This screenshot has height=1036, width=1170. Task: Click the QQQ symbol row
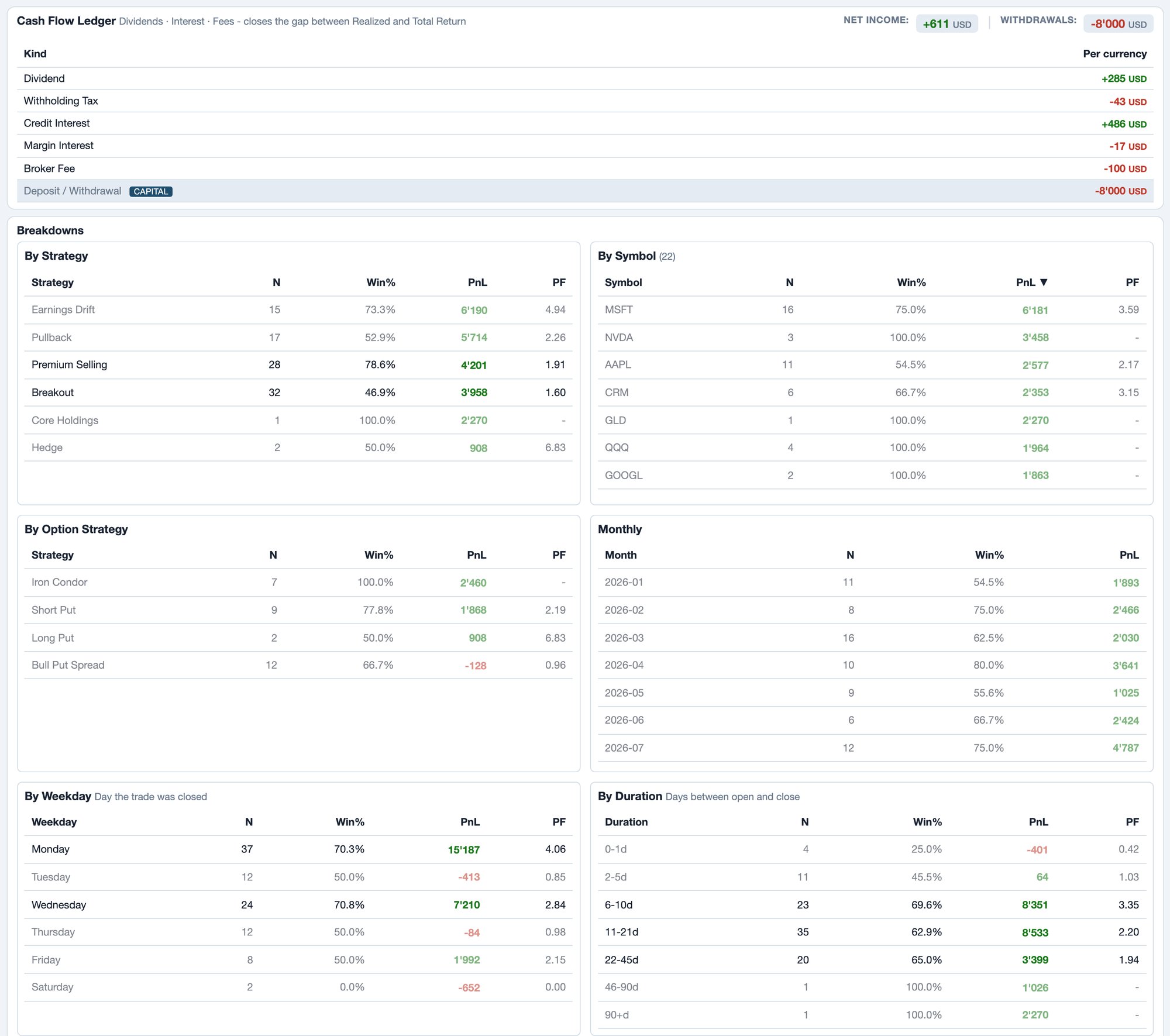[872, 448]
